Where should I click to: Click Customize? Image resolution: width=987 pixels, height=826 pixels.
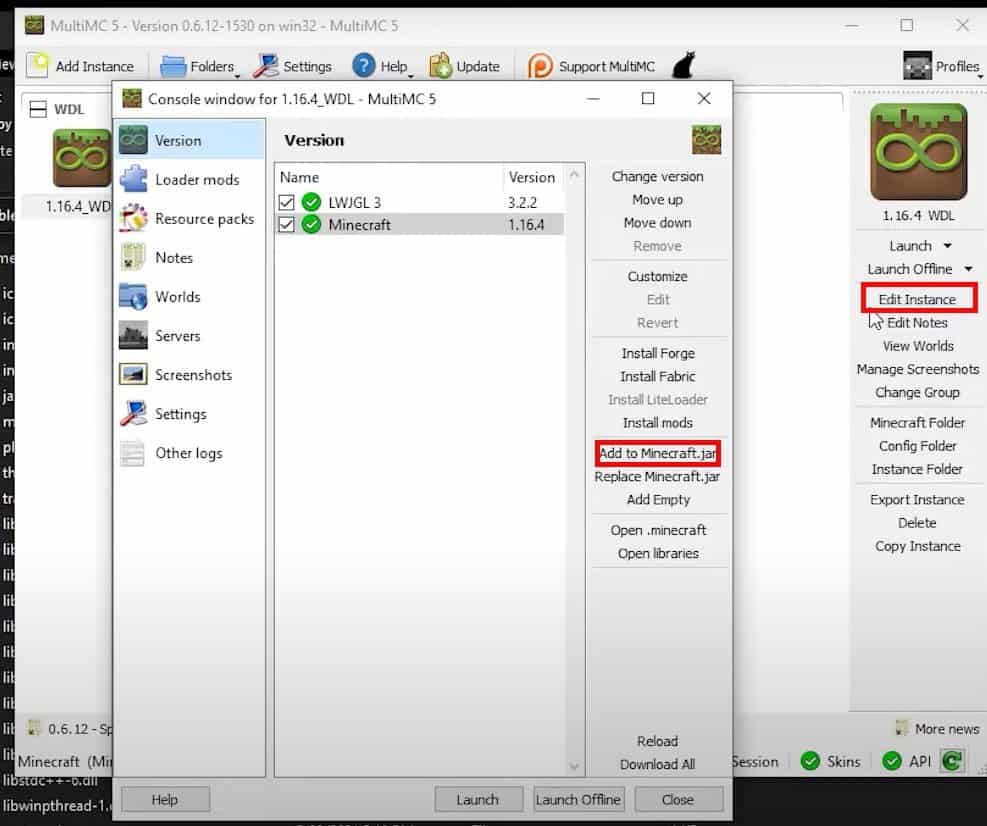tap(657, 276)
